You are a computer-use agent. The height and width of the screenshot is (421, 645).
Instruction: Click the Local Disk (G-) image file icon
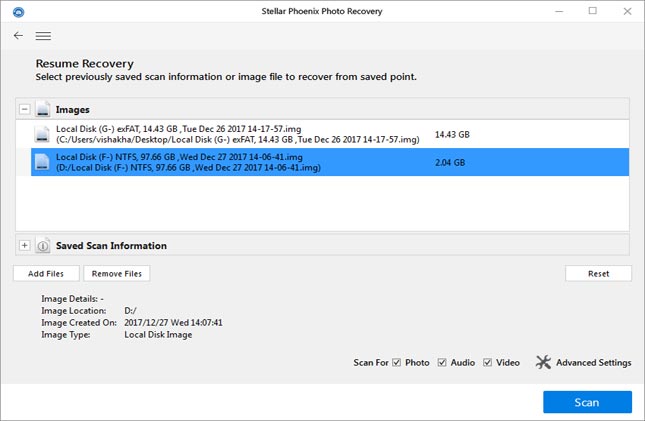coord(42,134)
